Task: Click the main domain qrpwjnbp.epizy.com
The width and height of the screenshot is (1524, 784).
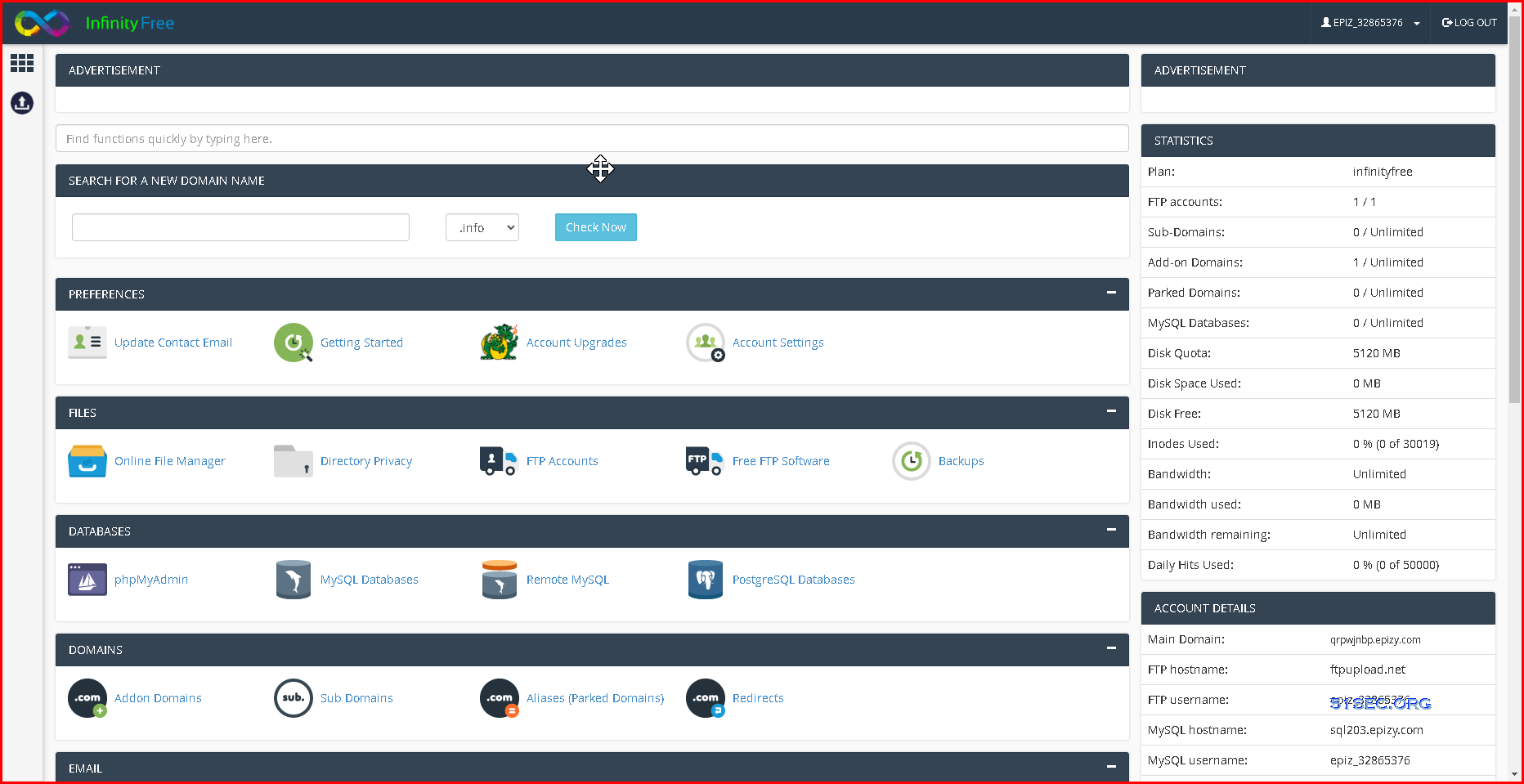Action: 1375,640
